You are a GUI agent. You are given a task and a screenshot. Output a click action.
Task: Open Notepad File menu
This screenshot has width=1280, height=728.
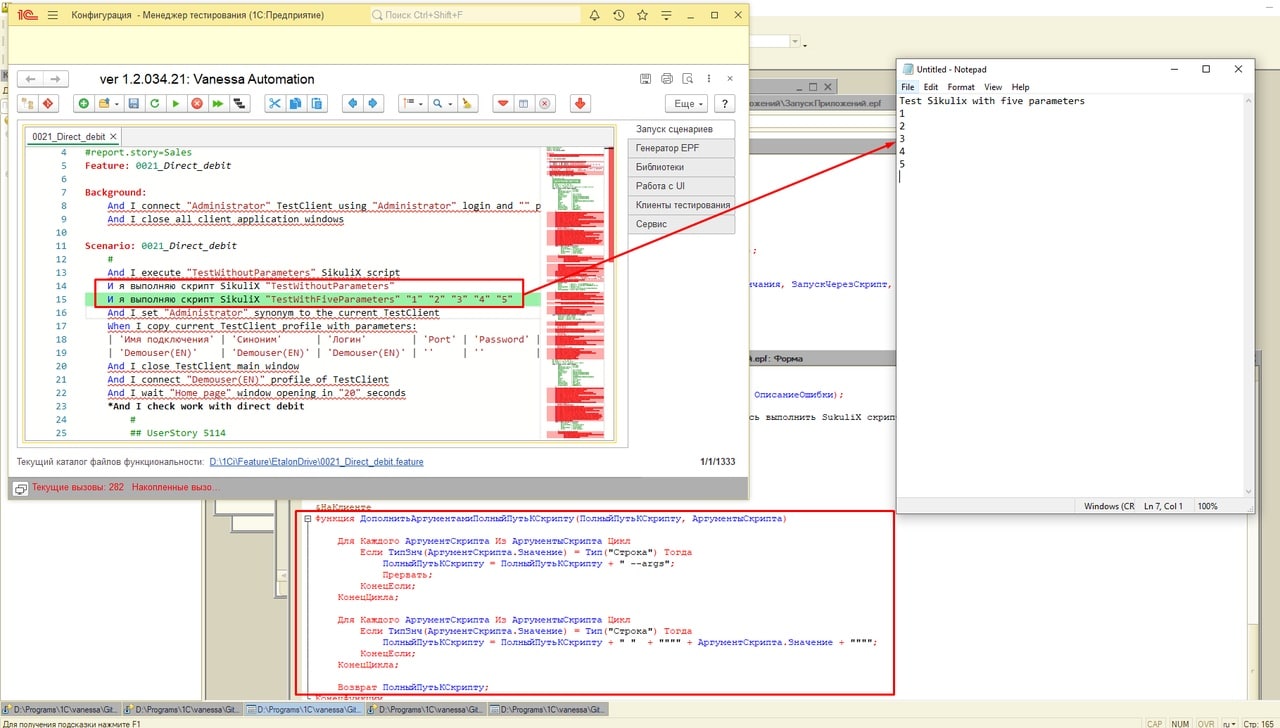[908, 87]
